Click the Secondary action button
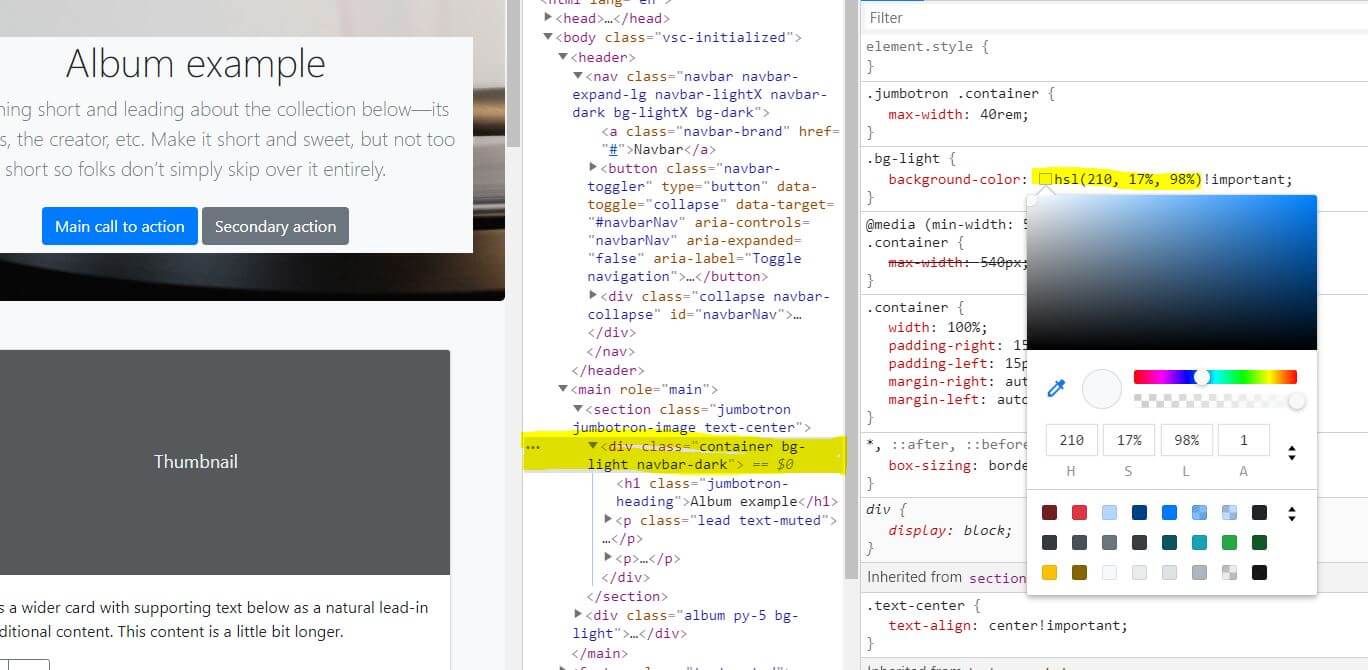 (275, 226)
